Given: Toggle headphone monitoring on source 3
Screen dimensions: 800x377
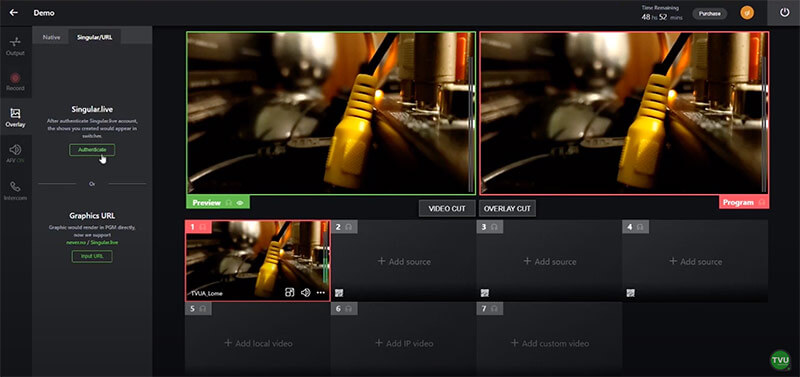Looking at the screenshot, I should 494,227.
